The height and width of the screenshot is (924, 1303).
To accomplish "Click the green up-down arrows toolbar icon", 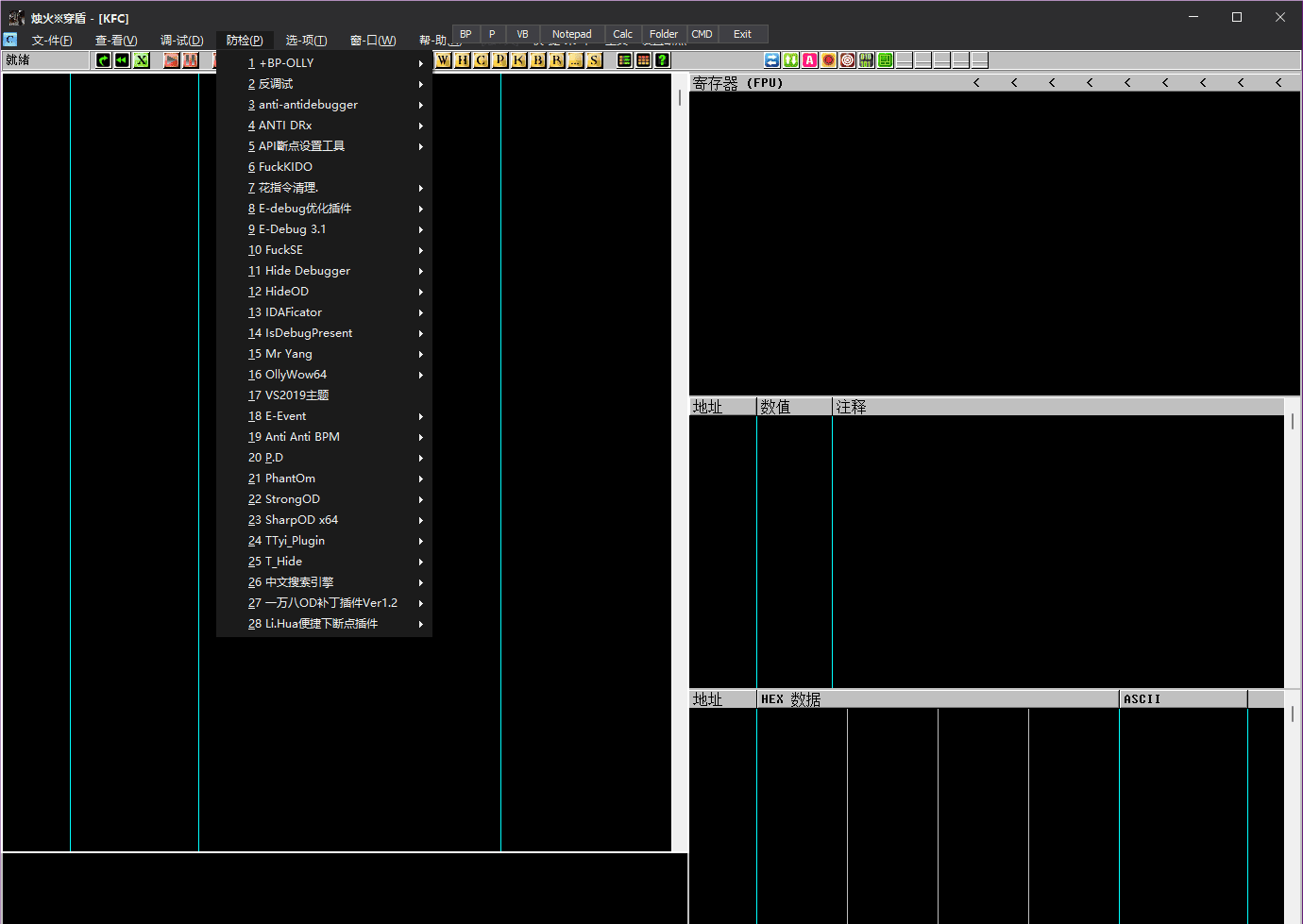I will pos(790,60).
